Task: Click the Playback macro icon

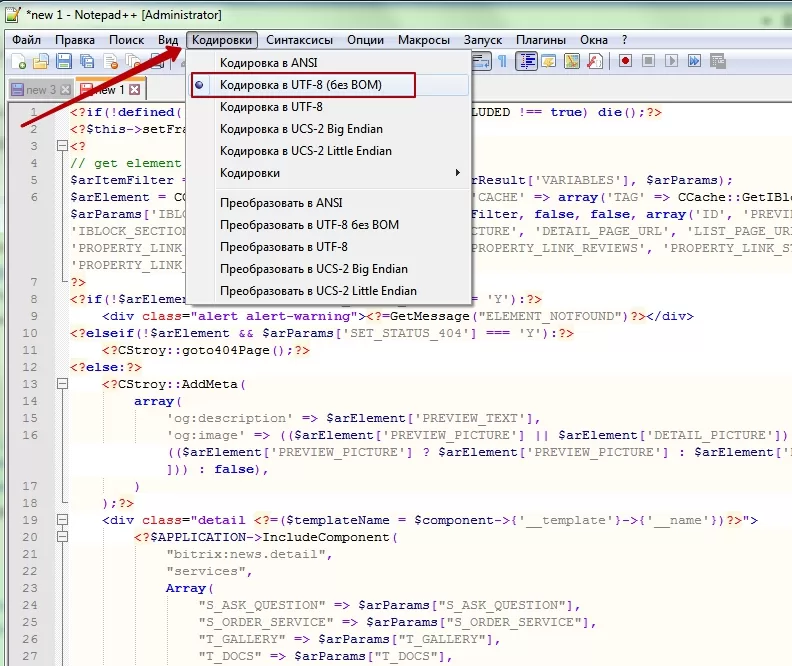Action: (x=671, y=62)
